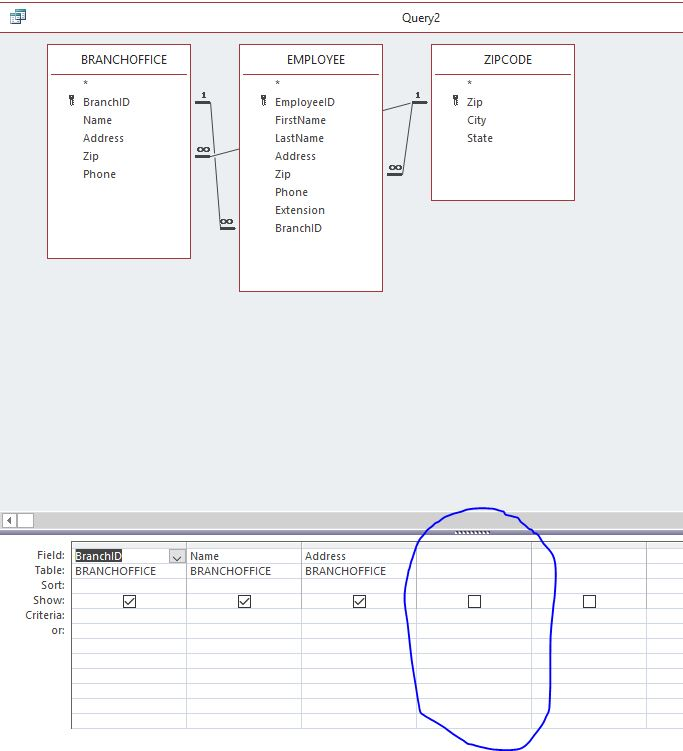Click the pane splitter grip handle
This screenshot has width=683, height=751.
coord(472,532)
